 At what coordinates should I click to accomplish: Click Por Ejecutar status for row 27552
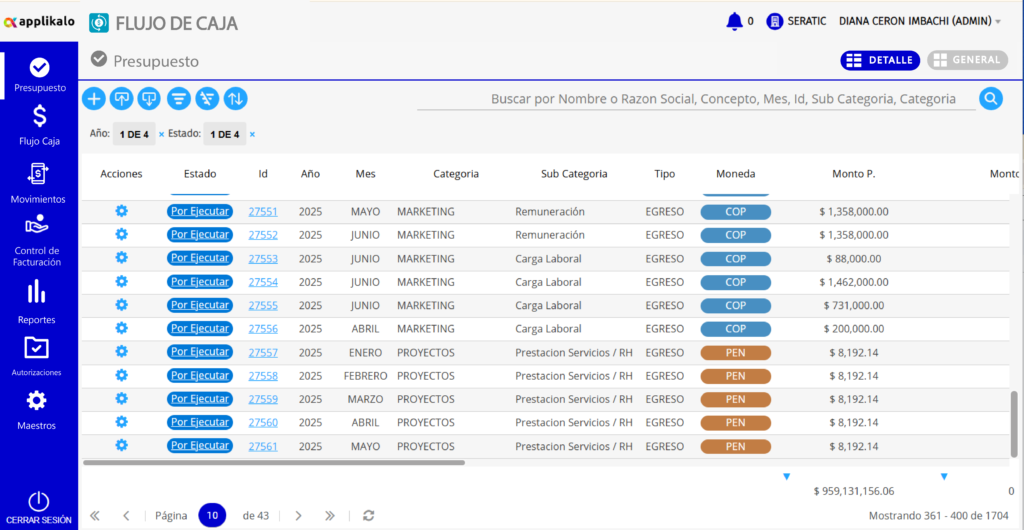click(200, 234)
